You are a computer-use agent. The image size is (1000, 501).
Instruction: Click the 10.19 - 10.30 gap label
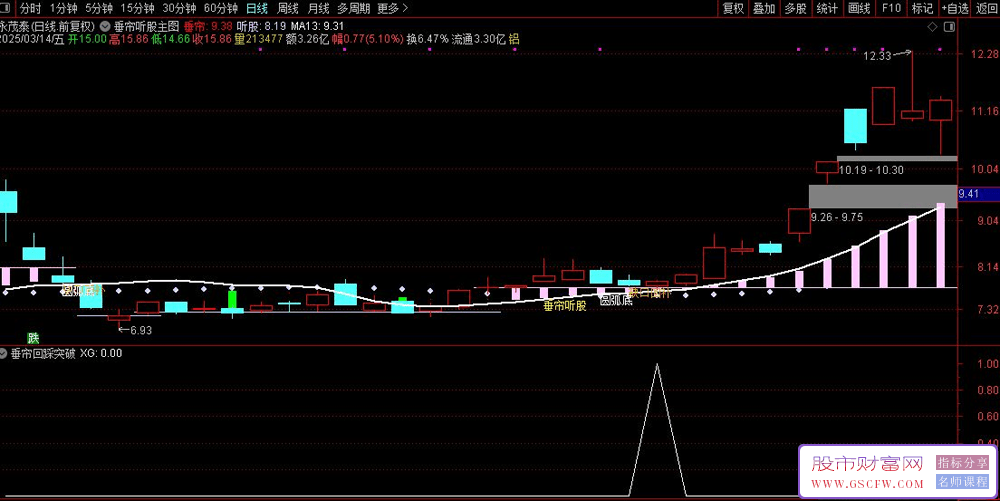point(871,170)
